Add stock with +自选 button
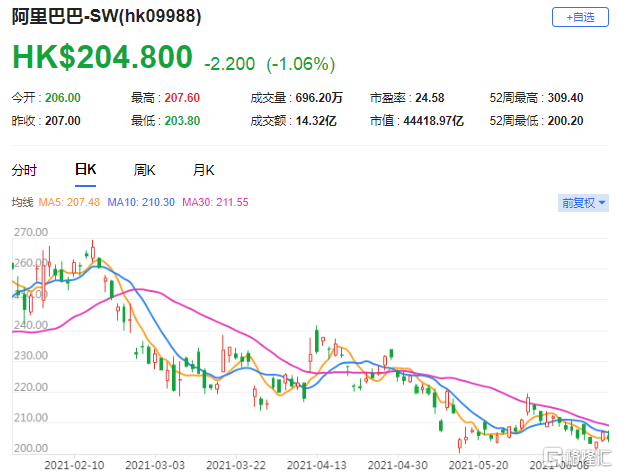Viewport: 618px width, 474px height. click(580, 17)
